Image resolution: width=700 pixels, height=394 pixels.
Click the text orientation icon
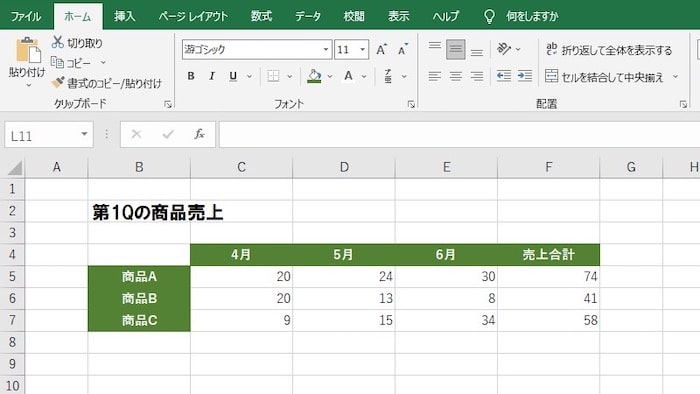(504, 49)
